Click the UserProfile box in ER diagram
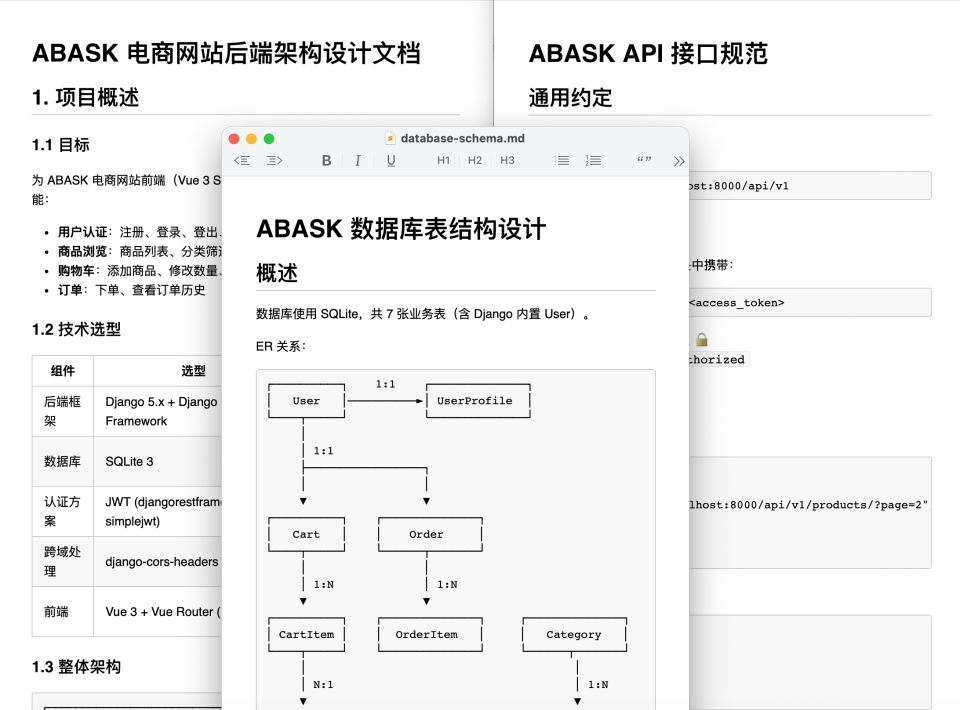960x710 pixels. (x=478, y=401)
